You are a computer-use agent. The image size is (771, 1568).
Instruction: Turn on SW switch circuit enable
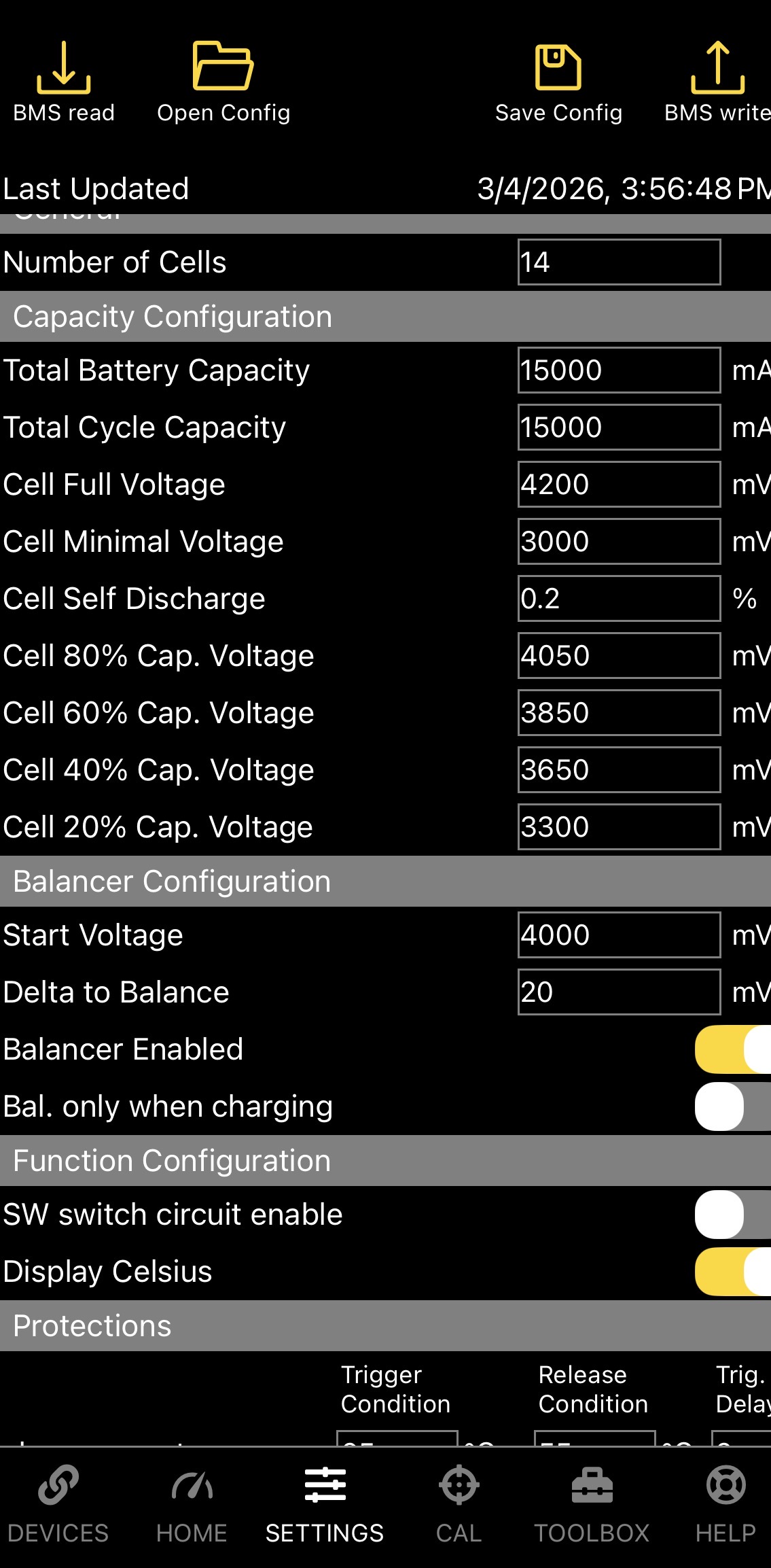point(732,1215)
